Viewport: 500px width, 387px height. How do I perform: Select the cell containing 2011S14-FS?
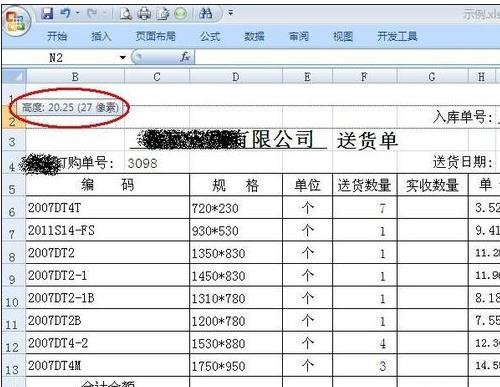(108, 230)
